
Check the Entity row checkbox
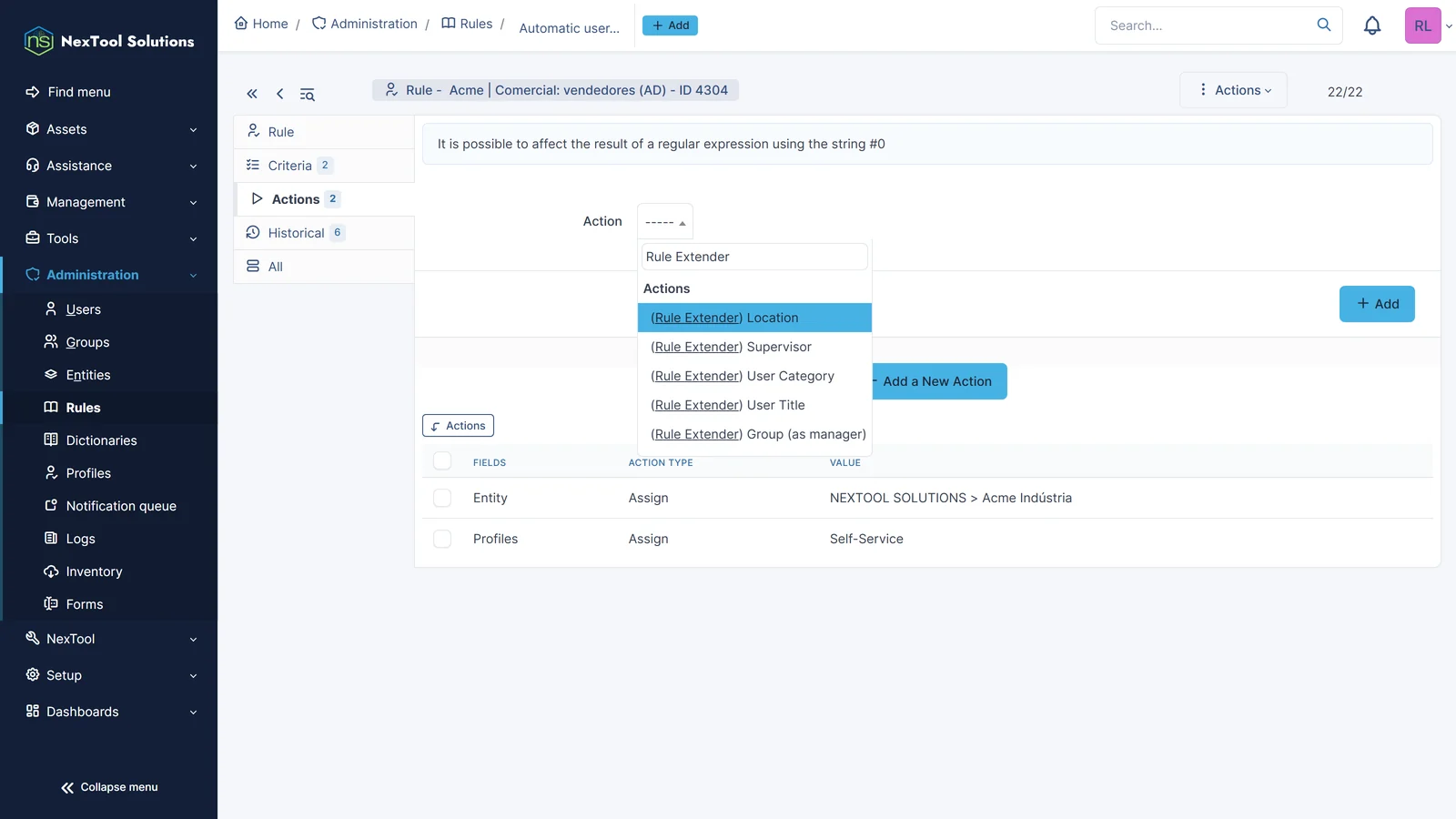coord(442,498)
